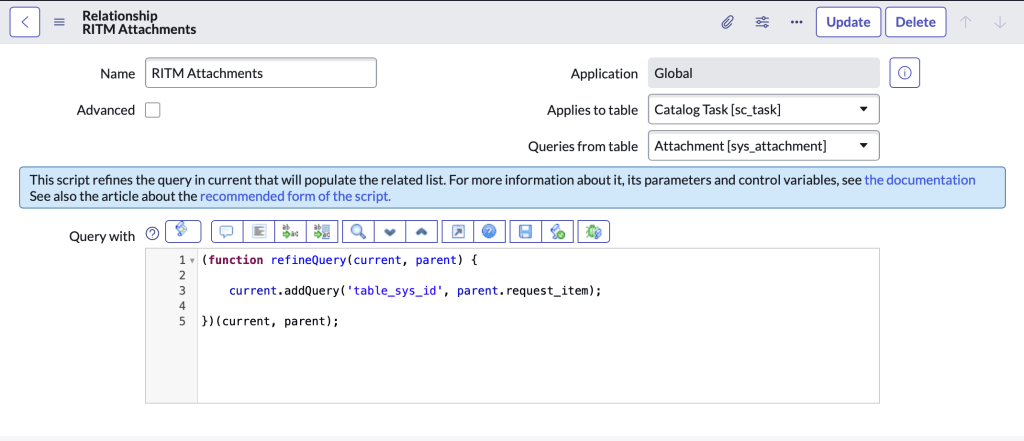
Task: Click the Update button
Action: (x=849, y=22)
